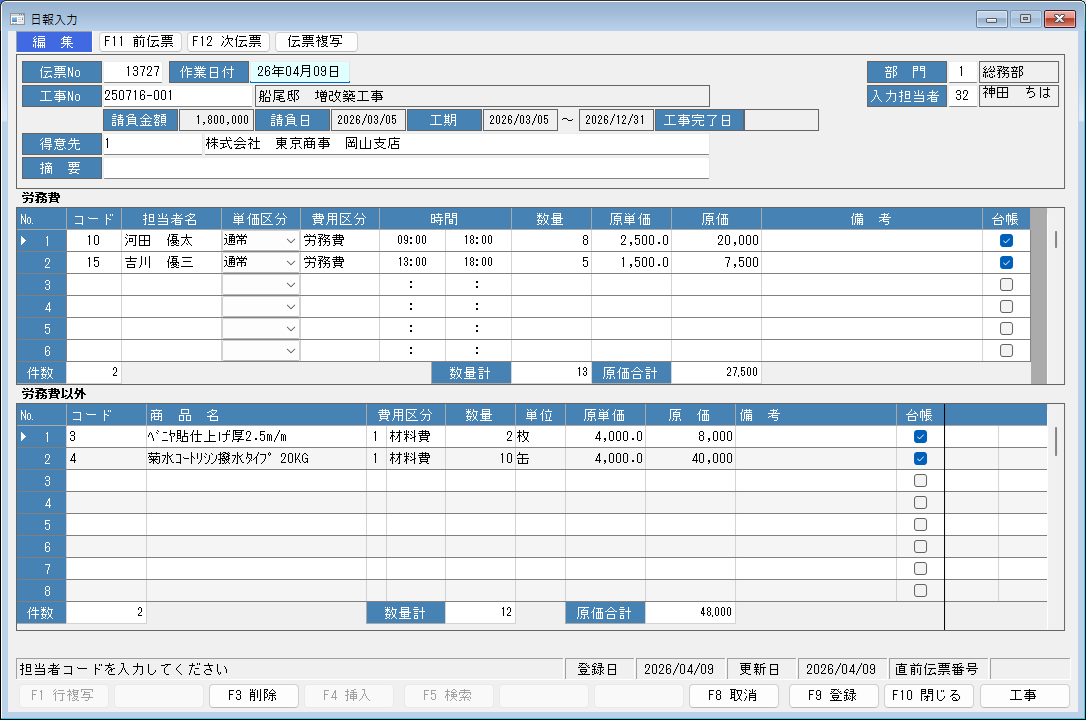Click the 摘要 input field
Screen dimensions: 1086x720
[406, 168]
